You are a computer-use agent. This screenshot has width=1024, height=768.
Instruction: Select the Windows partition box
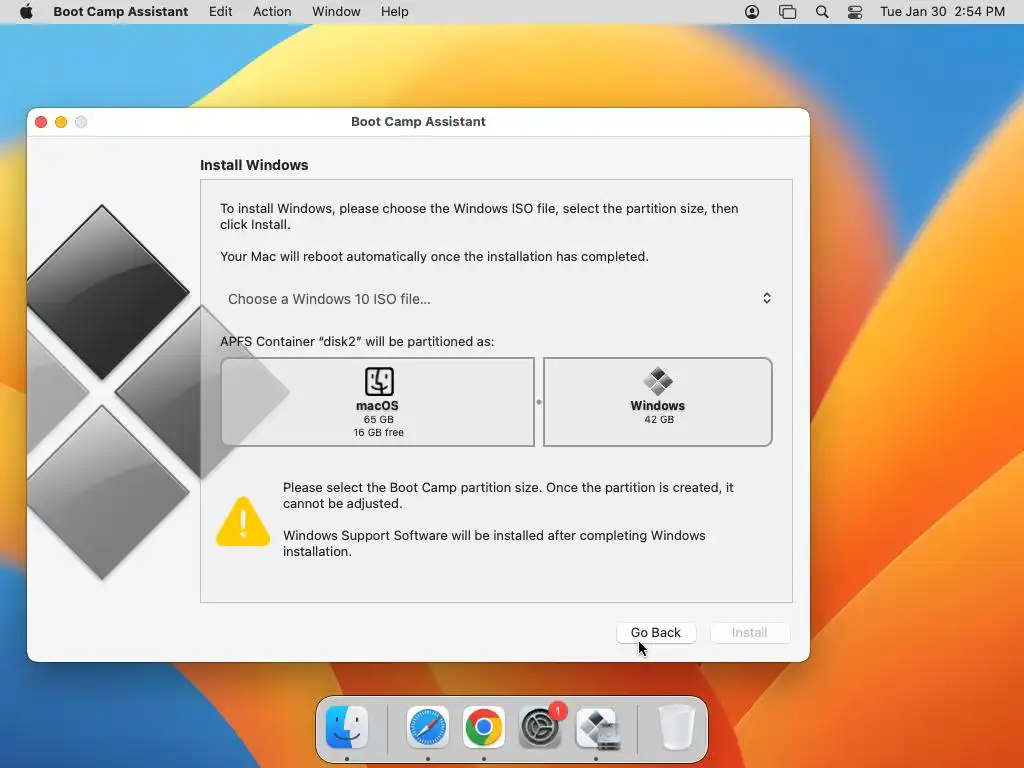pyautogui.click(x=658, y=402)
